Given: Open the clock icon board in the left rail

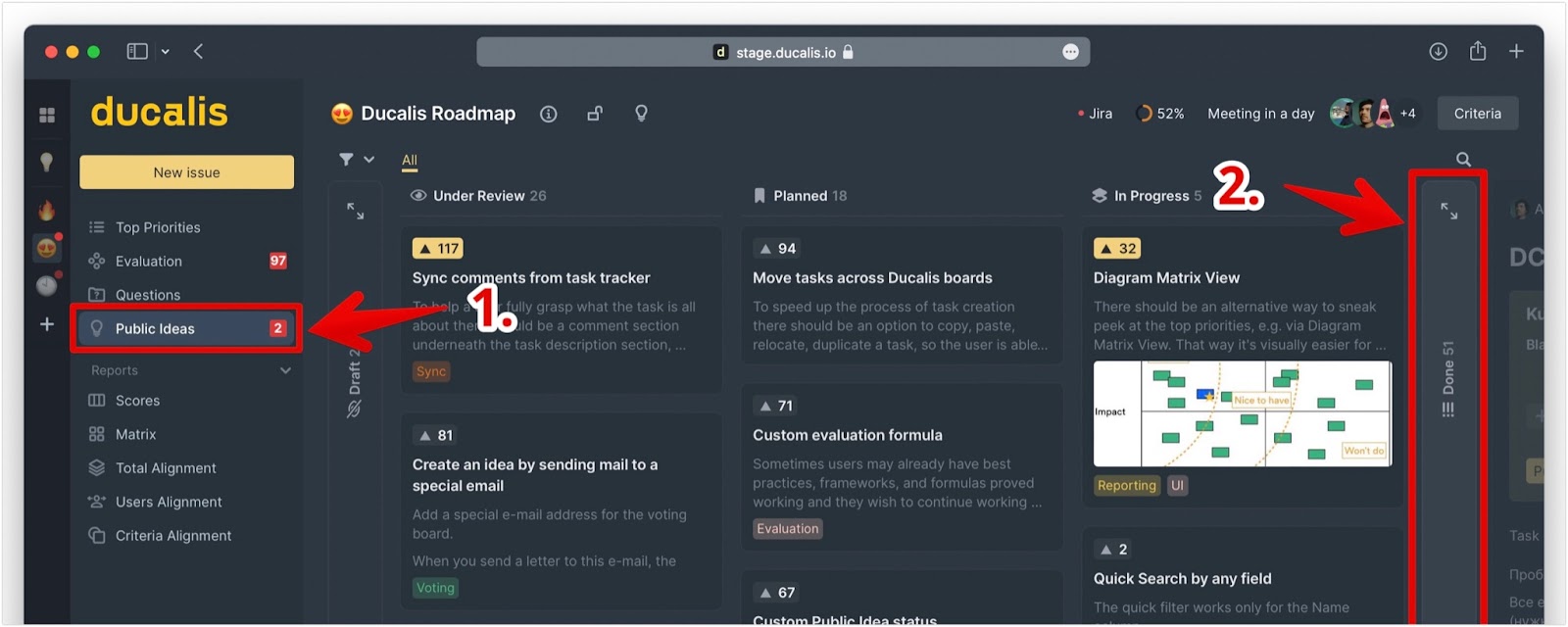Looking at the screenshot, I should [x=46, y=285].
